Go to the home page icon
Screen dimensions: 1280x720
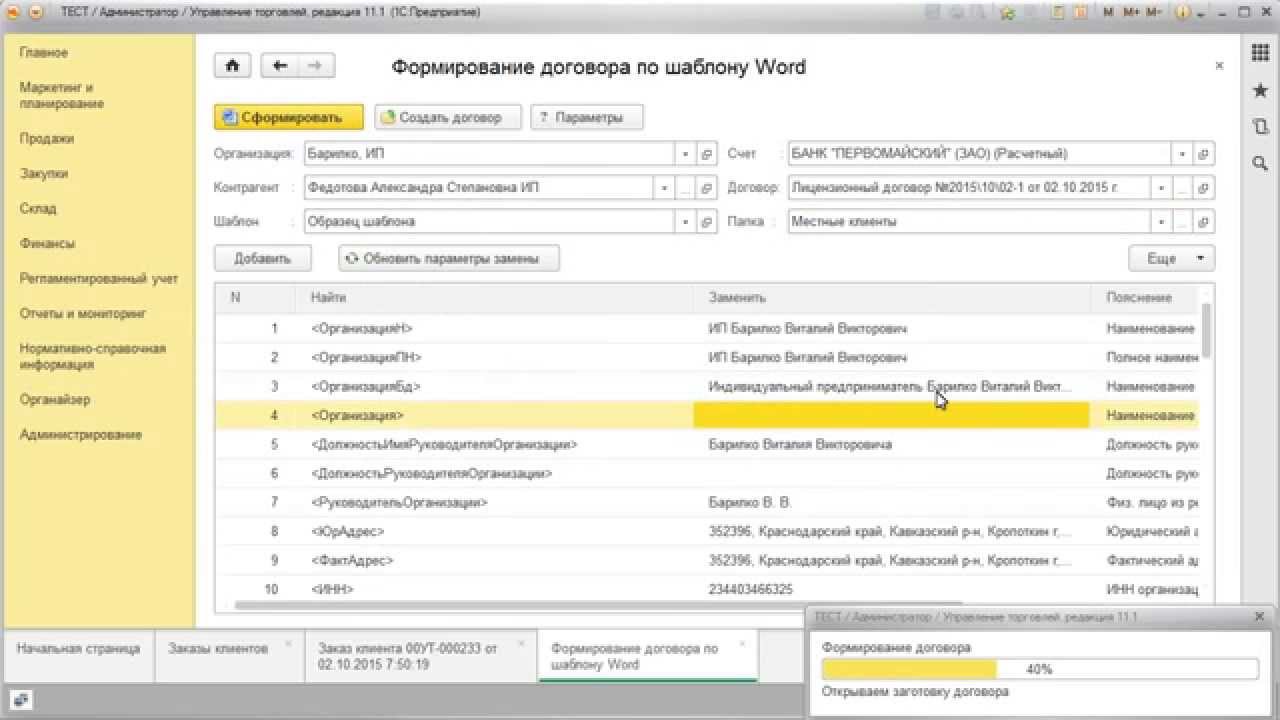[x=232, y=66]
